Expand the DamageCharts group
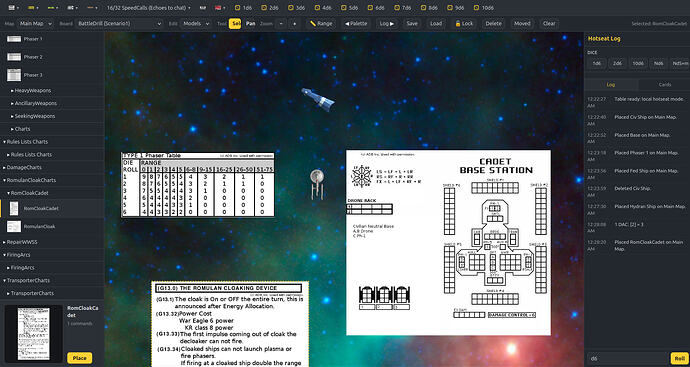Image resolution: width=690 pixels, height=367 pixels. pyautogui.click(x=52, y=167)
